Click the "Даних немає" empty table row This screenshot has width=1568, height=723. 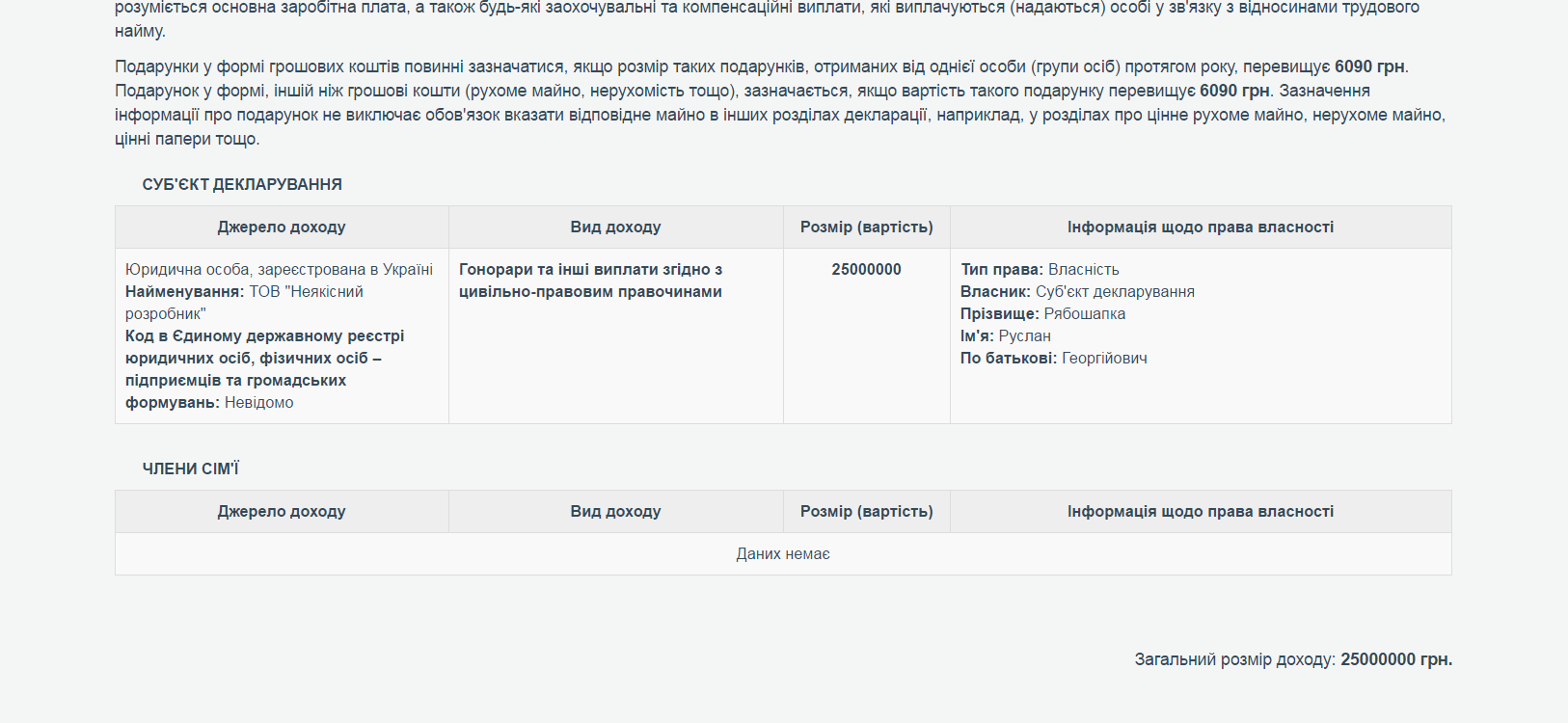click(782, 554)
